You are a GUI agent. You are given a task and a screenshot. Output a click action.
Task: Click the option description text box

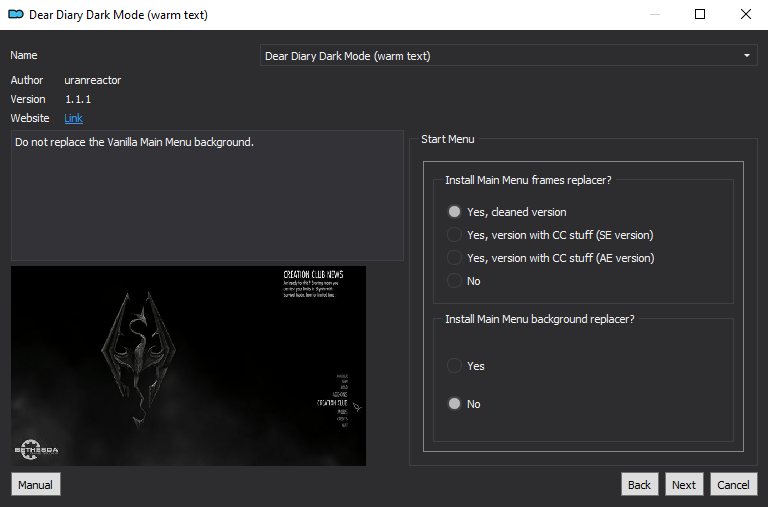coord(207,195)
